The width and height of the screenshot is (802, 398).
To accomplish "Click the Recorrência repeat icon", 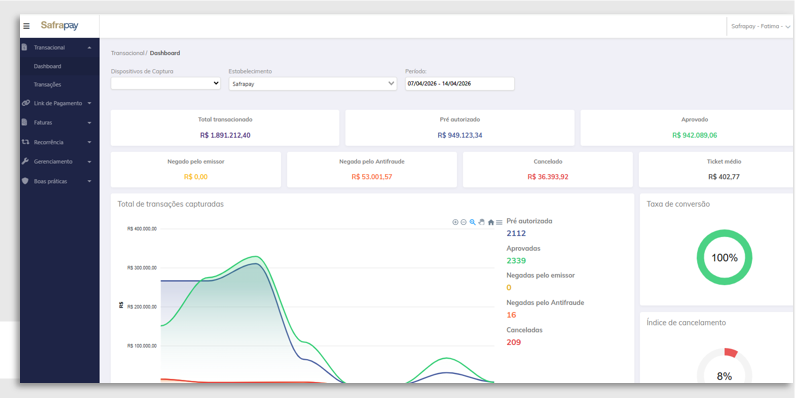I will click(x=25, y=142).
